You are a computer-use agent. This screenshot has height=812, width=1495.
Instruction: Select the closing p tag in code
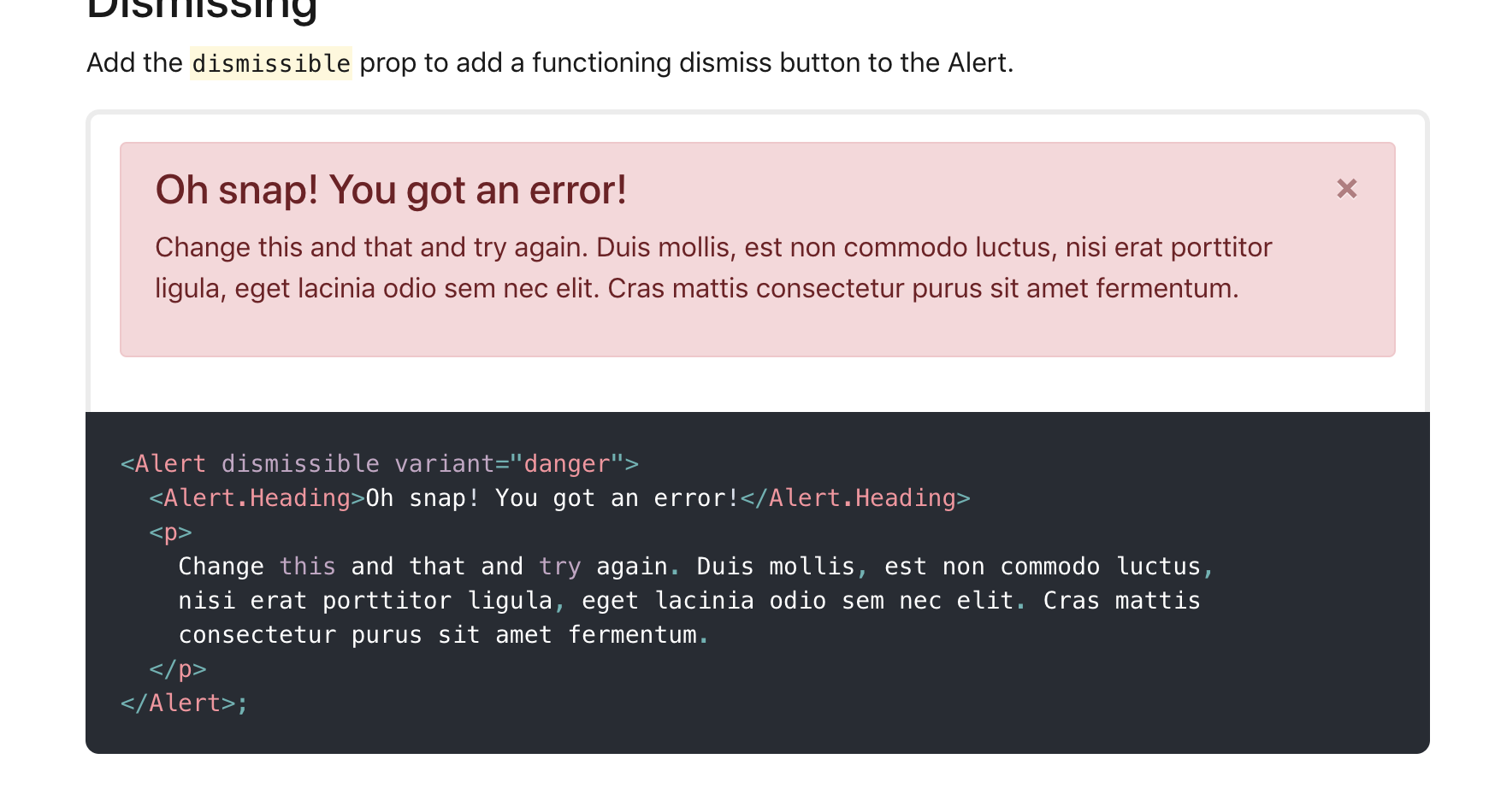click(x=178, y=668)
